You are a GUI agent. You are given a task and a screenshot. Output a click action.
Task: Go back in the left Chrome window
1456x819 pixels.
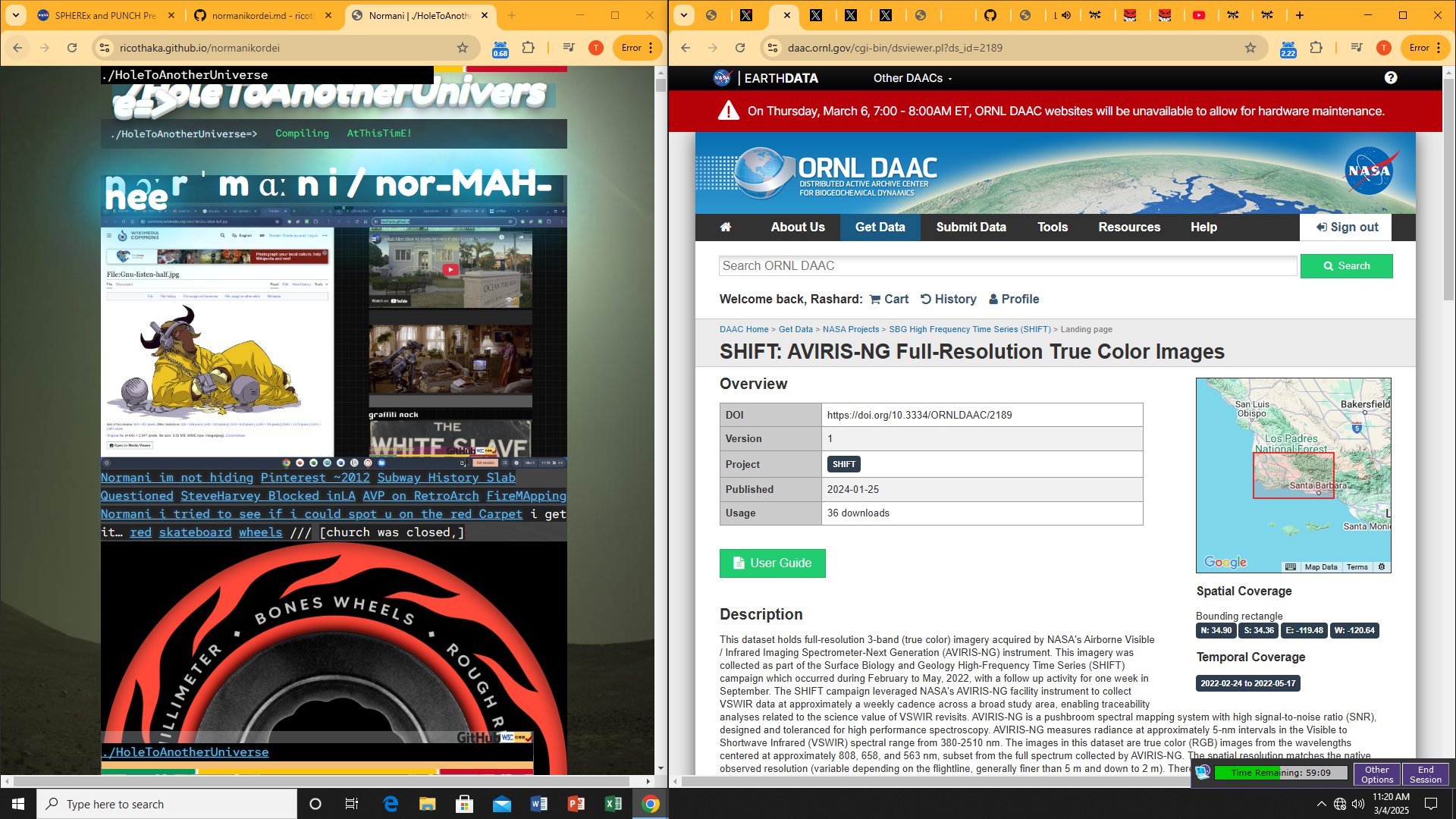(x=17, y=48)
